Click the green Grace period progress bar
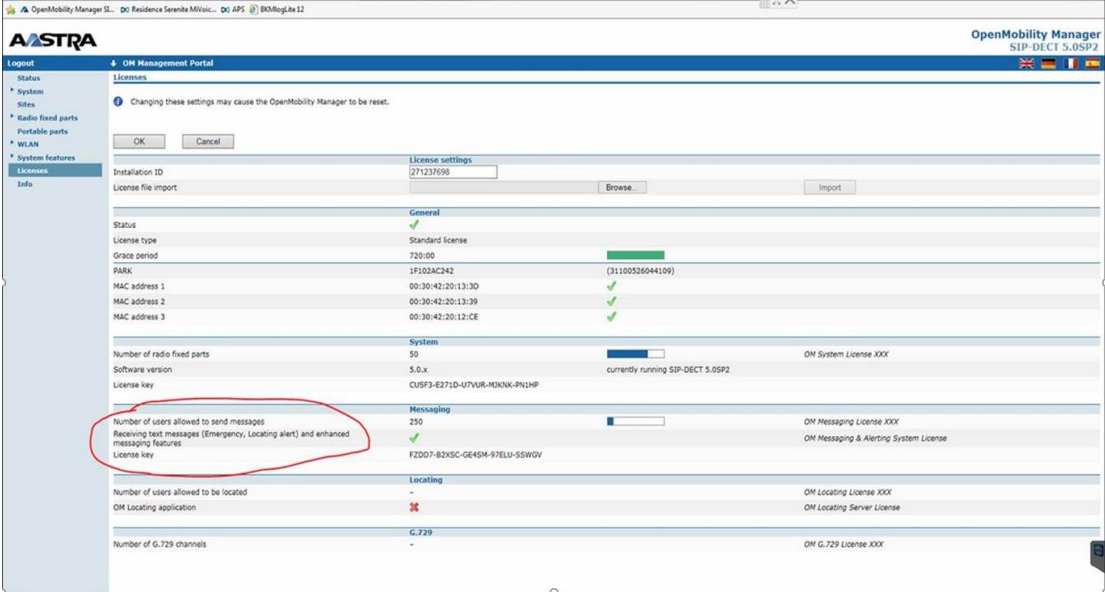 pos(635,255)
